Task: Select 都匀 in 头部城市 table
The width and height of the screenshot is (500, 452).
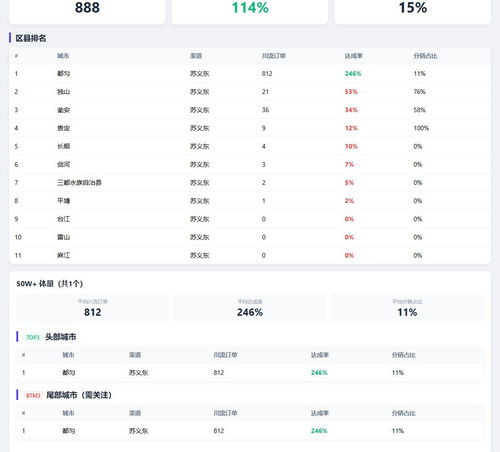Action: click(x=69, y=373)
